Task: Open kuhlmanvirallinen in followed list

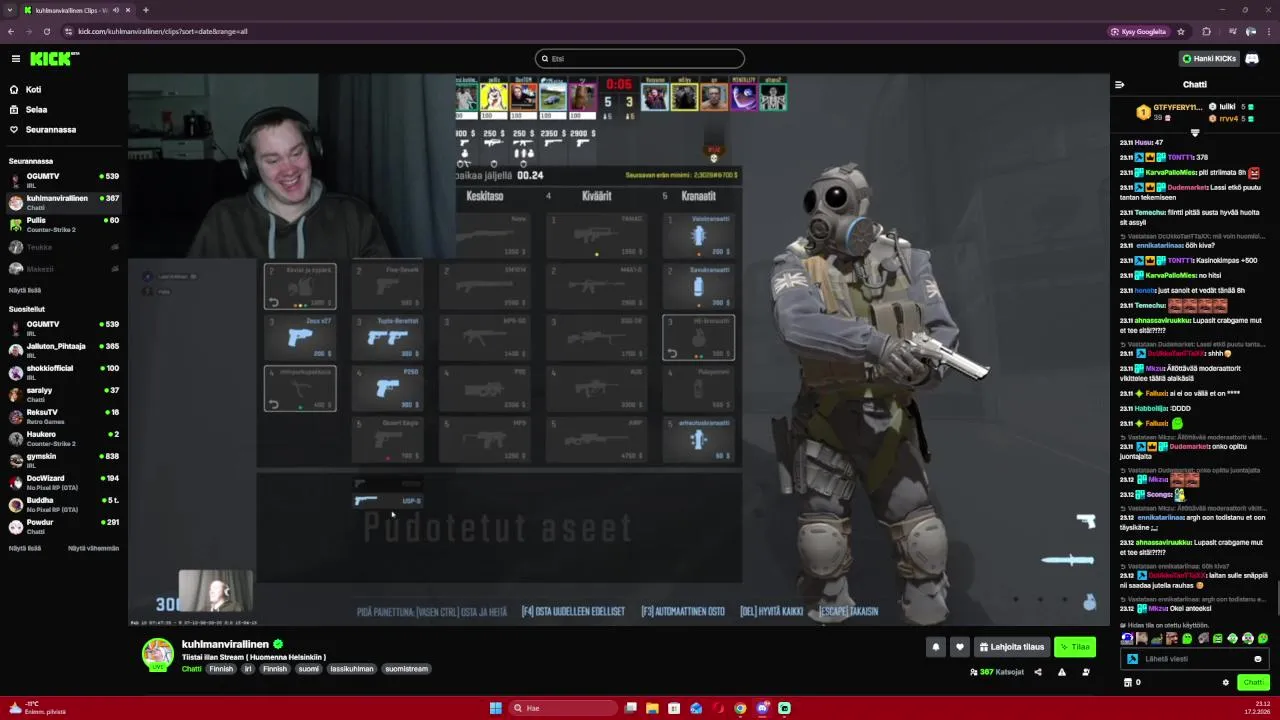Action: point(62,202)
